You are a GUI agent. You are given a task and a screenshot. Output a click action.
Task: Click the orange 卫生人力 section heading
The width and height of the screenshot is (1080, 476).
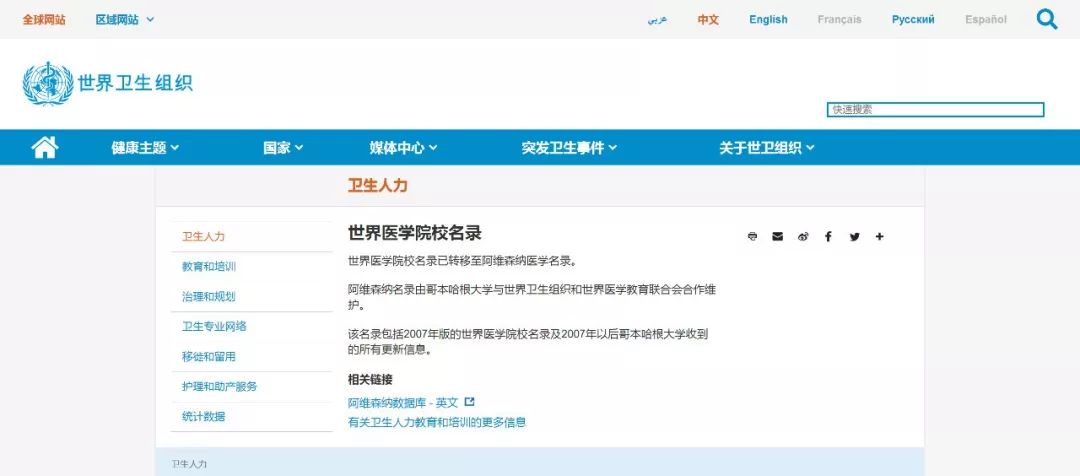tap(377, 185)
